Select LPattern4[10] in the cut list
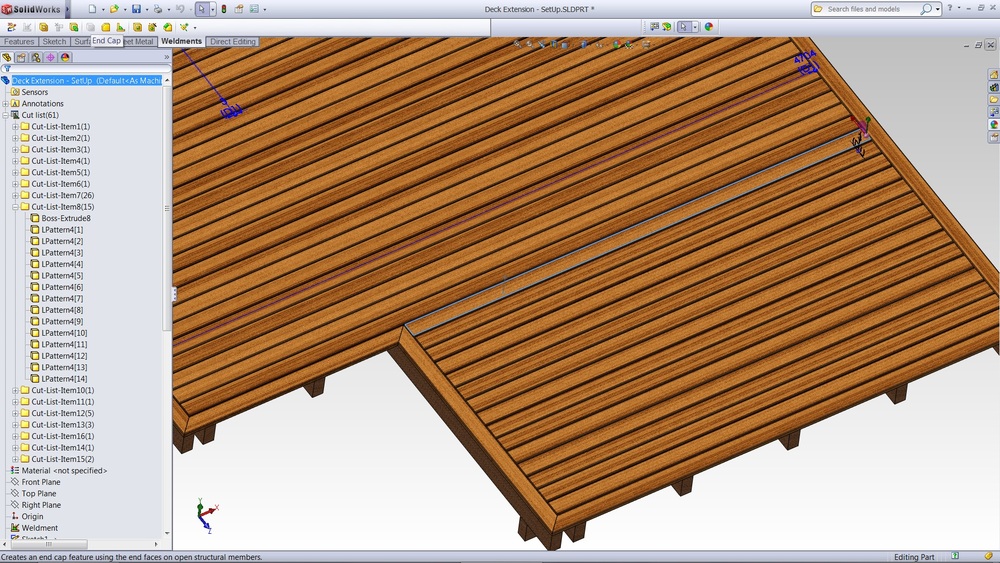The width and height of the screenshot is (1000, 563). [x=64, y=333]
